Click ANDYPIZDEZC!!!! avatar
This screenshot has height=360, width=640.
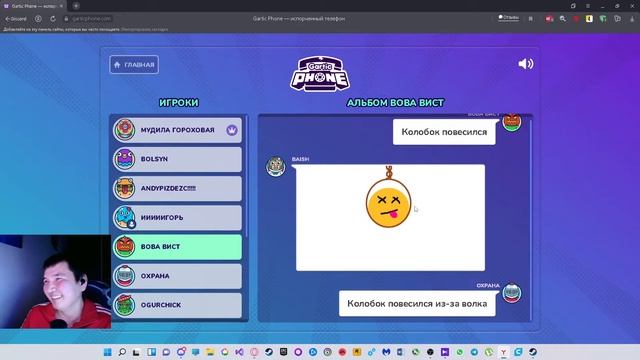pos(124,188)
